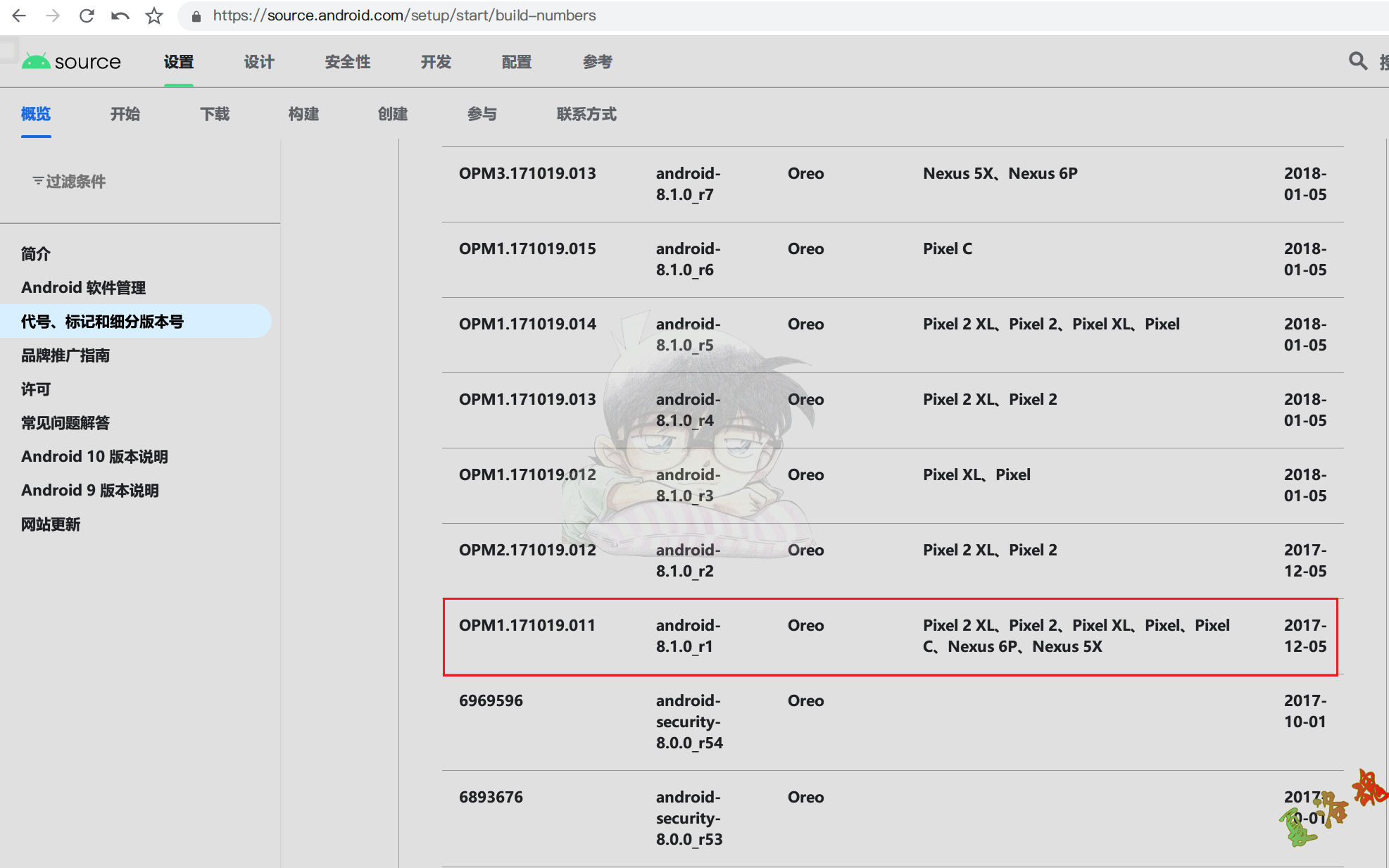The image size is (1389, 868).
Task: Open Android 10 版本说明 in sidebar
Action: pos(94,456)
